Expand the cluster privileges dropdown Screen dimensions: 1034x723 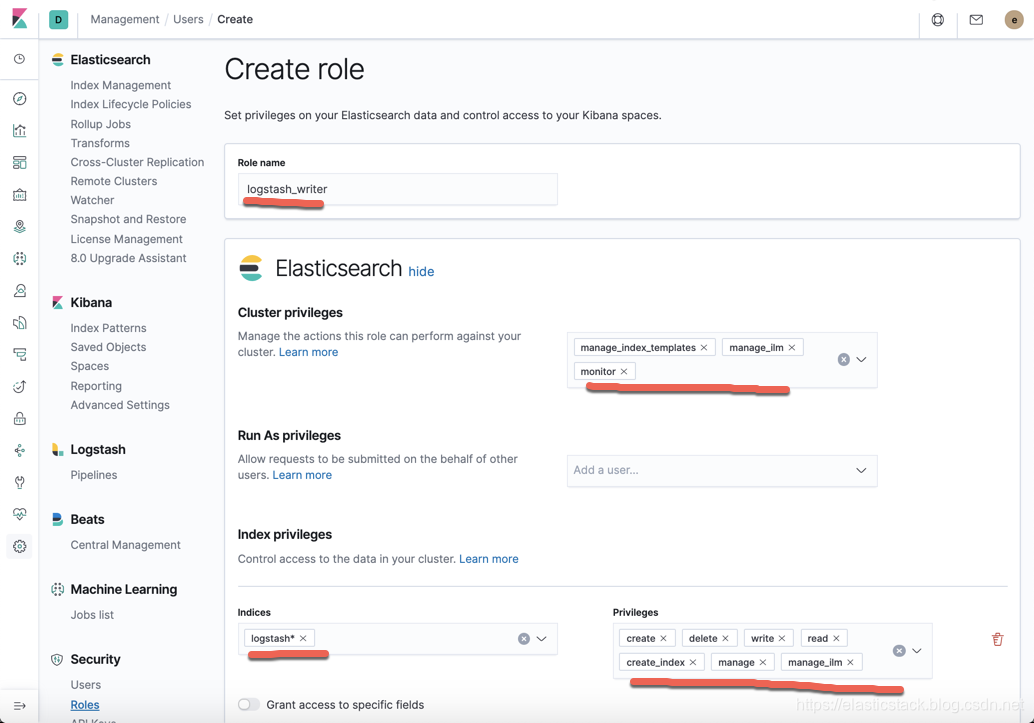pyautogui.click(x=861, y=360)
